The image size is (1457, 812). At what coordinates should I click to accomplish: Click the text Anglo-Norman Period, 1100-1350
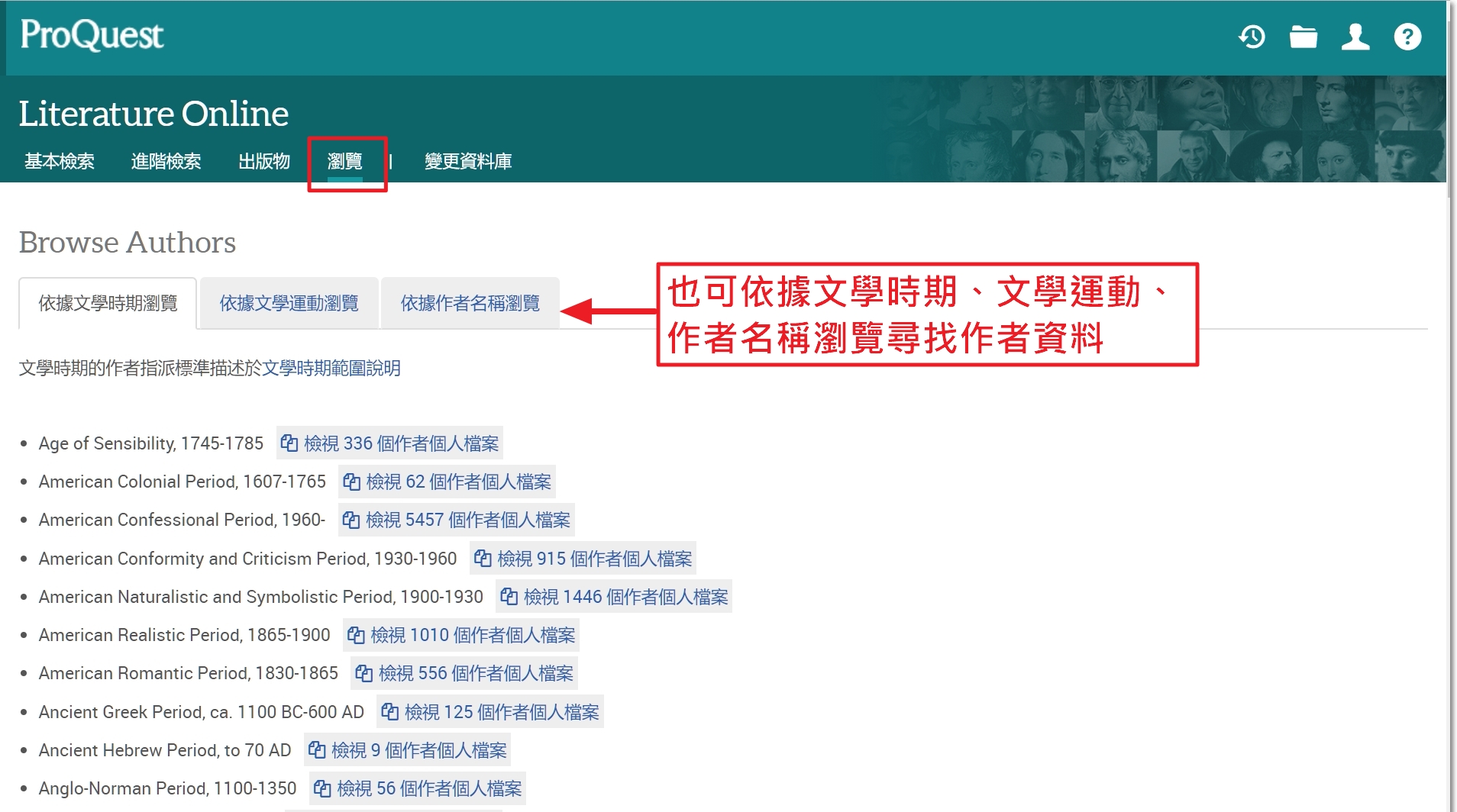[168, 788]
